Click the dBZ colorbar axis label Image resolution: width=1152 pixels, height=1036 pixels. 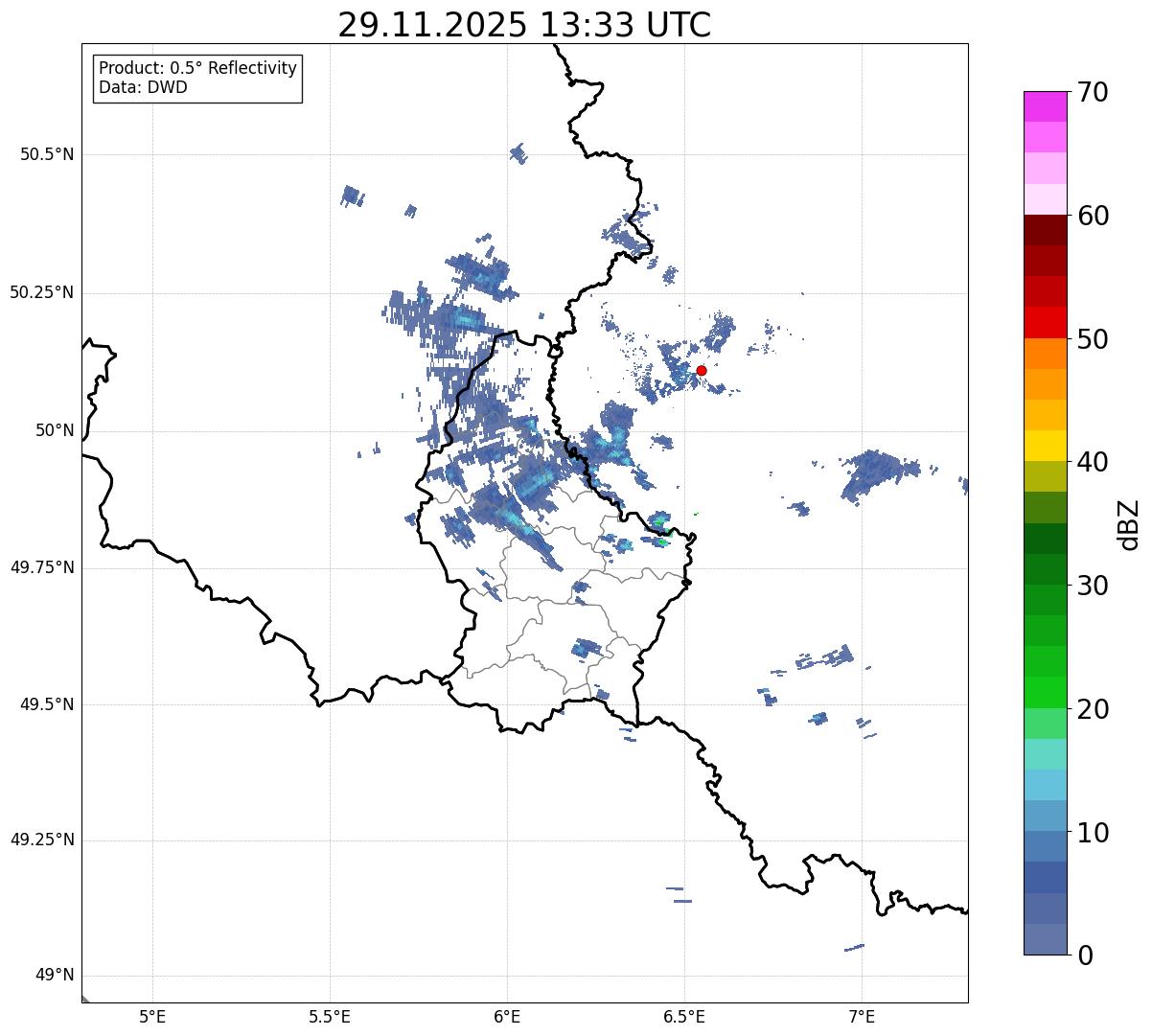(1129, 523)
